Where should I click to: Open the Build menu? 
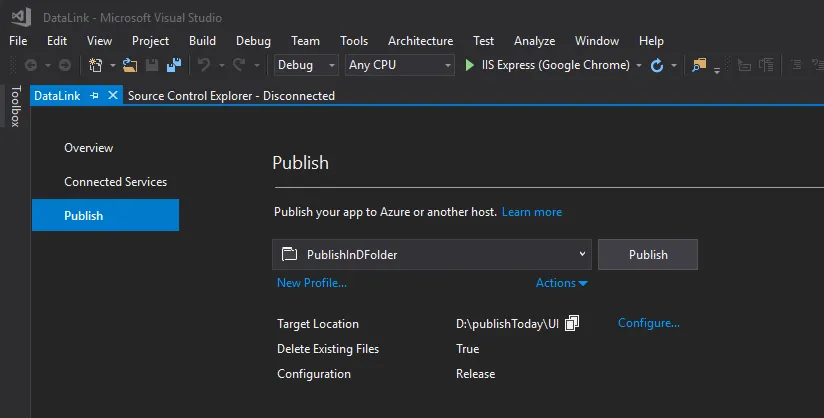click(202, 41)
